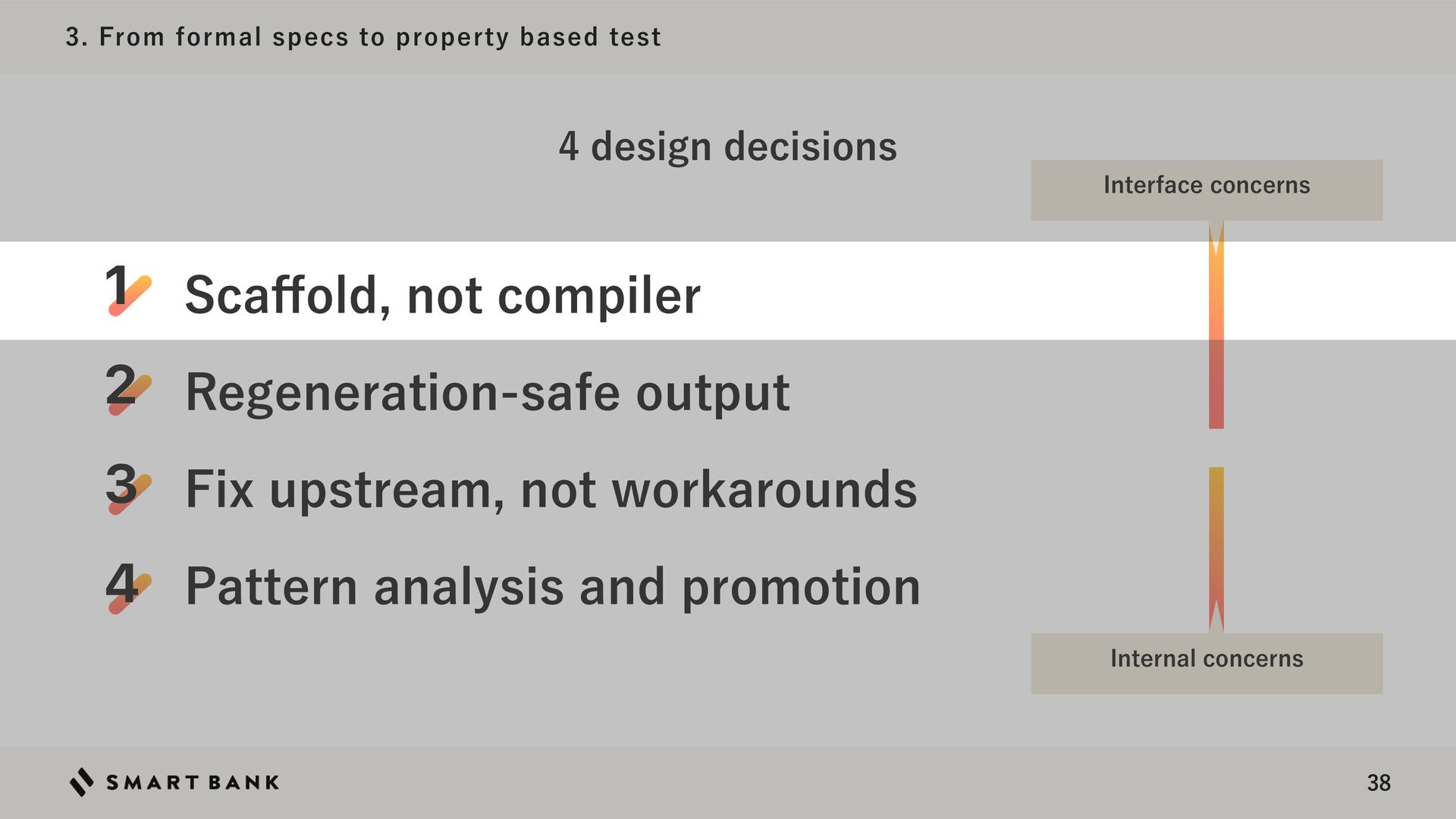
Task: Click the number 3 slash marker
Action: 129,487
